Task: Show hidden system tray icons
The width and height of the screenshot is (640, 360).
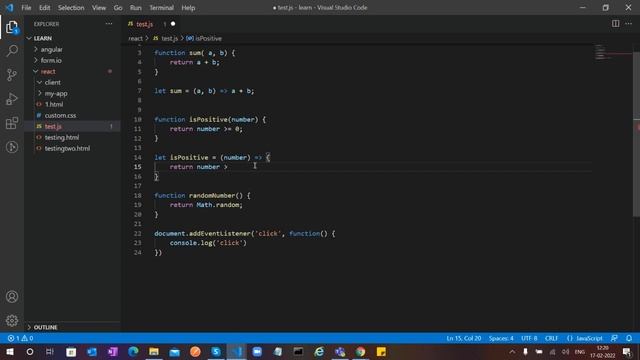Action: pos(512,352)
